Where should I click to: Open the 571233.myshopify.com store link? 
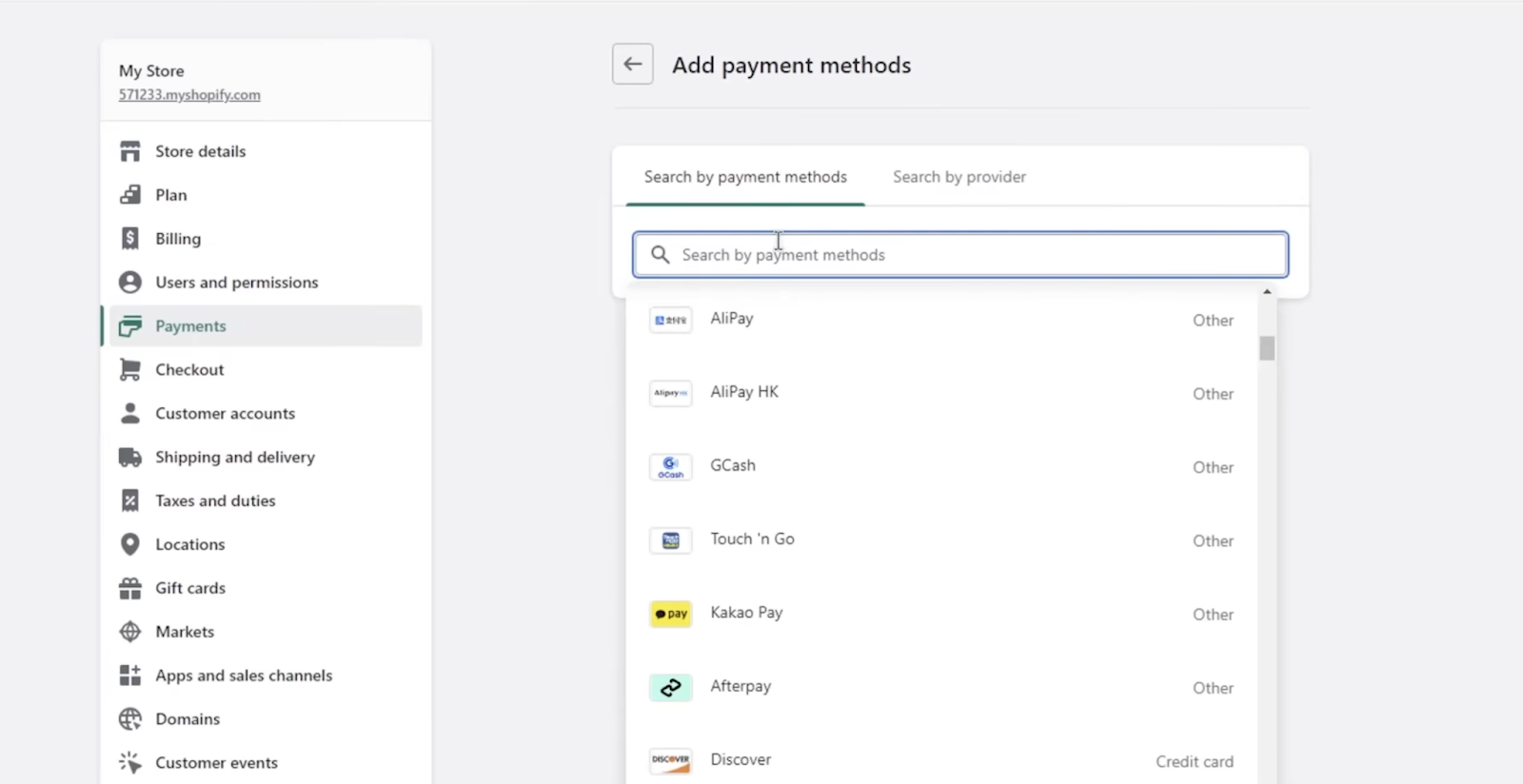(189, 95)
